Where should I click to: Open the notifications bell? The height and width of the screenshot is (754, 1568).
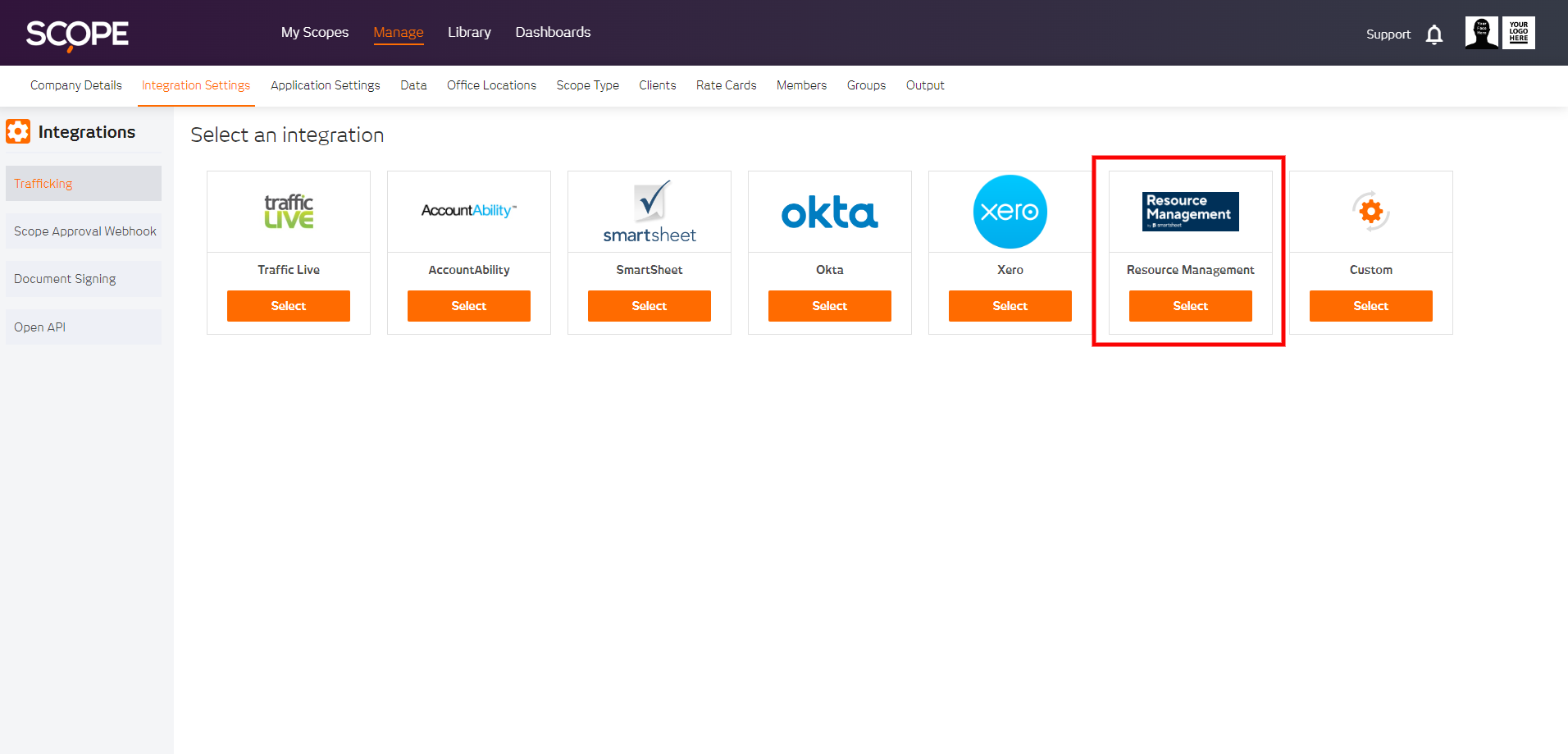pos(1434,34)
